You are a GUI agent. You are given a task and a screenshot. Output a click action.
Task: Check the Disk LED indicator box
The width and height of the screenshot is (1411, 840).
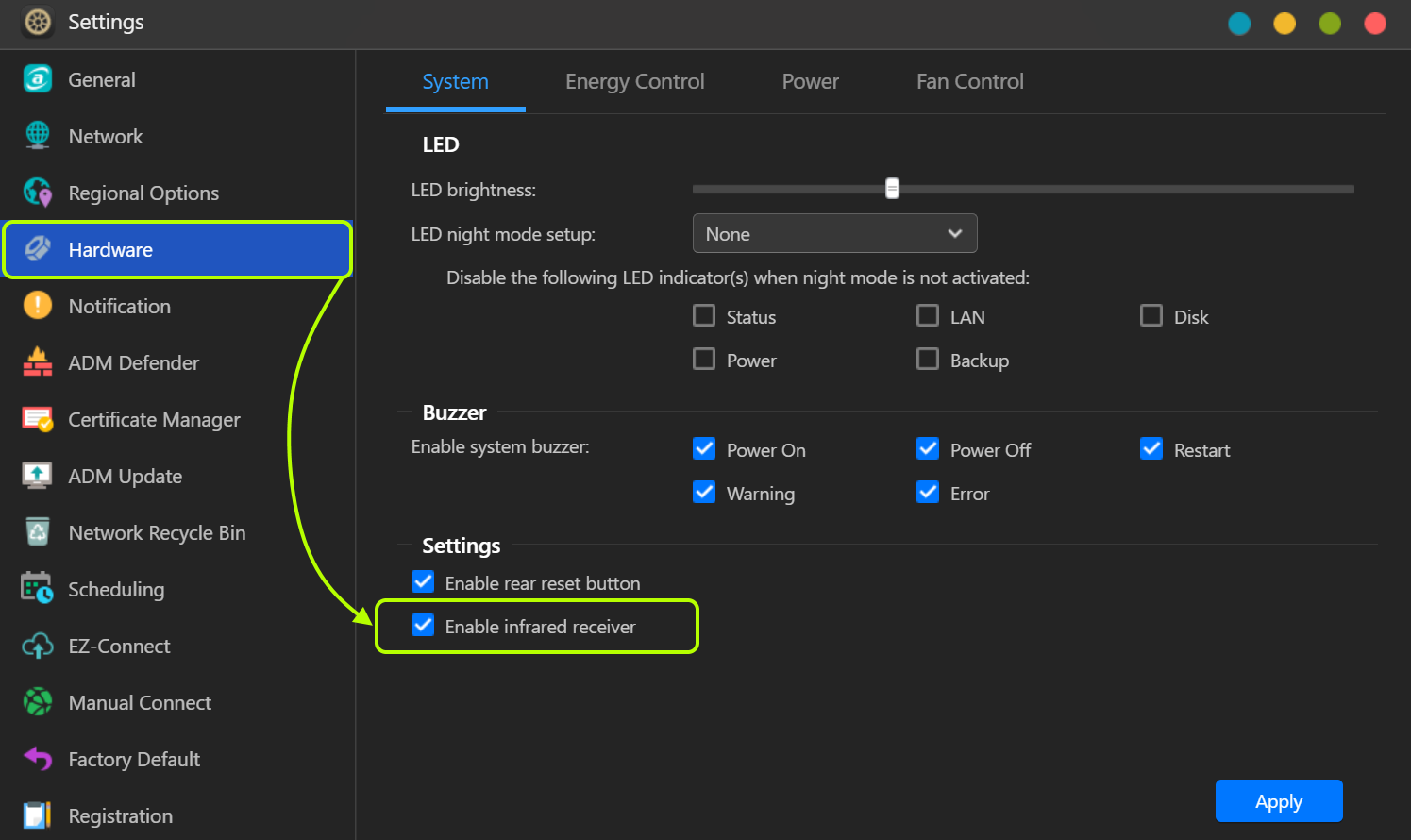coord(1151,316)
